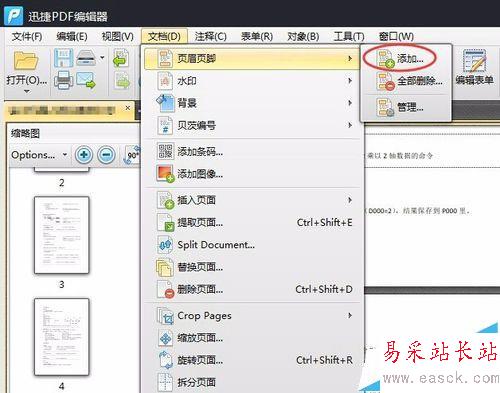500x393 pixels.
Task: Click the green back-arrow document icon
Action: click(x=121, y=58)
